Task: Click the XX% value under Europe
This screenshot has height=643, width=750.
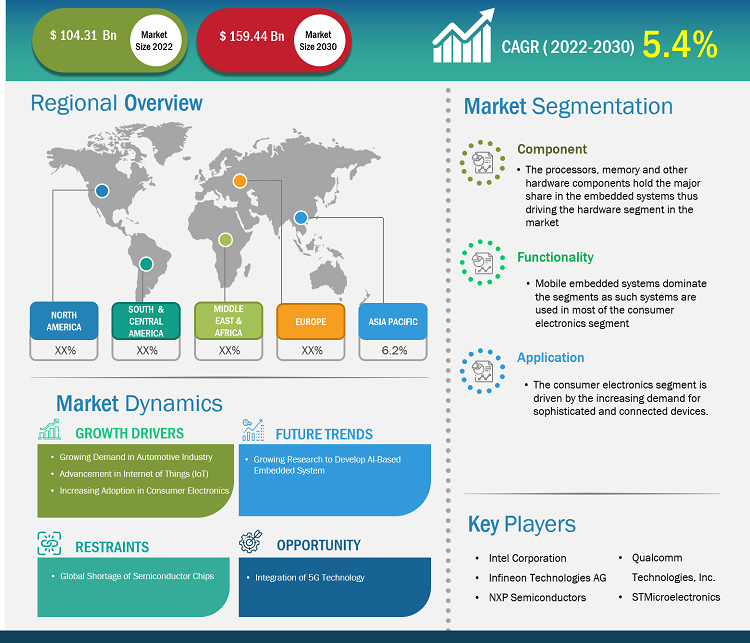Action: pos(312,350)
